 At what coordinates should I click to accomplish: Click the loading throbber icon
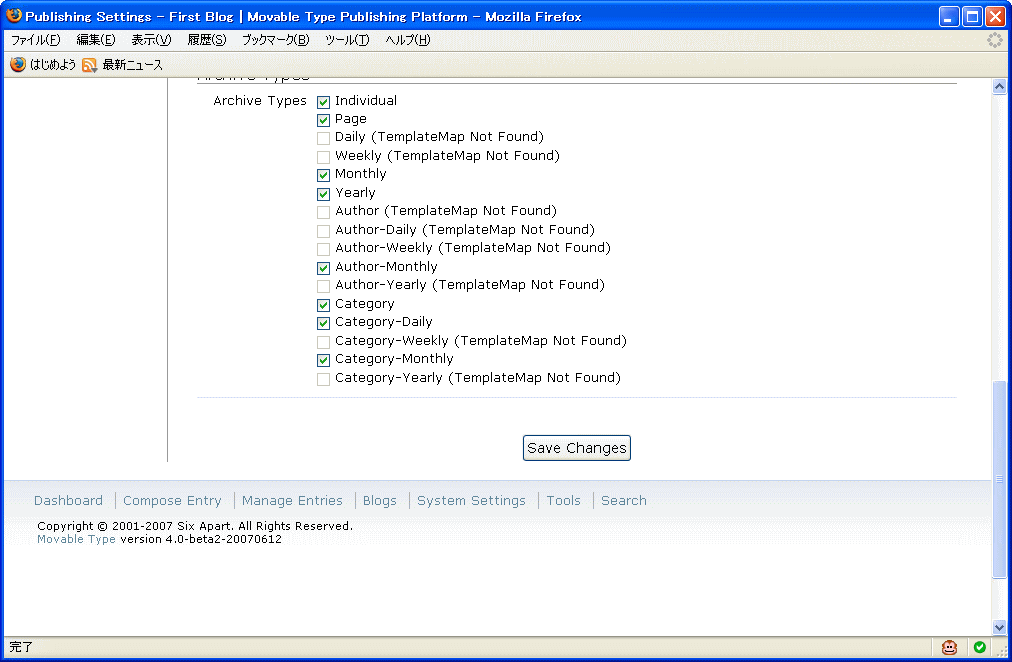click(995, 40)
